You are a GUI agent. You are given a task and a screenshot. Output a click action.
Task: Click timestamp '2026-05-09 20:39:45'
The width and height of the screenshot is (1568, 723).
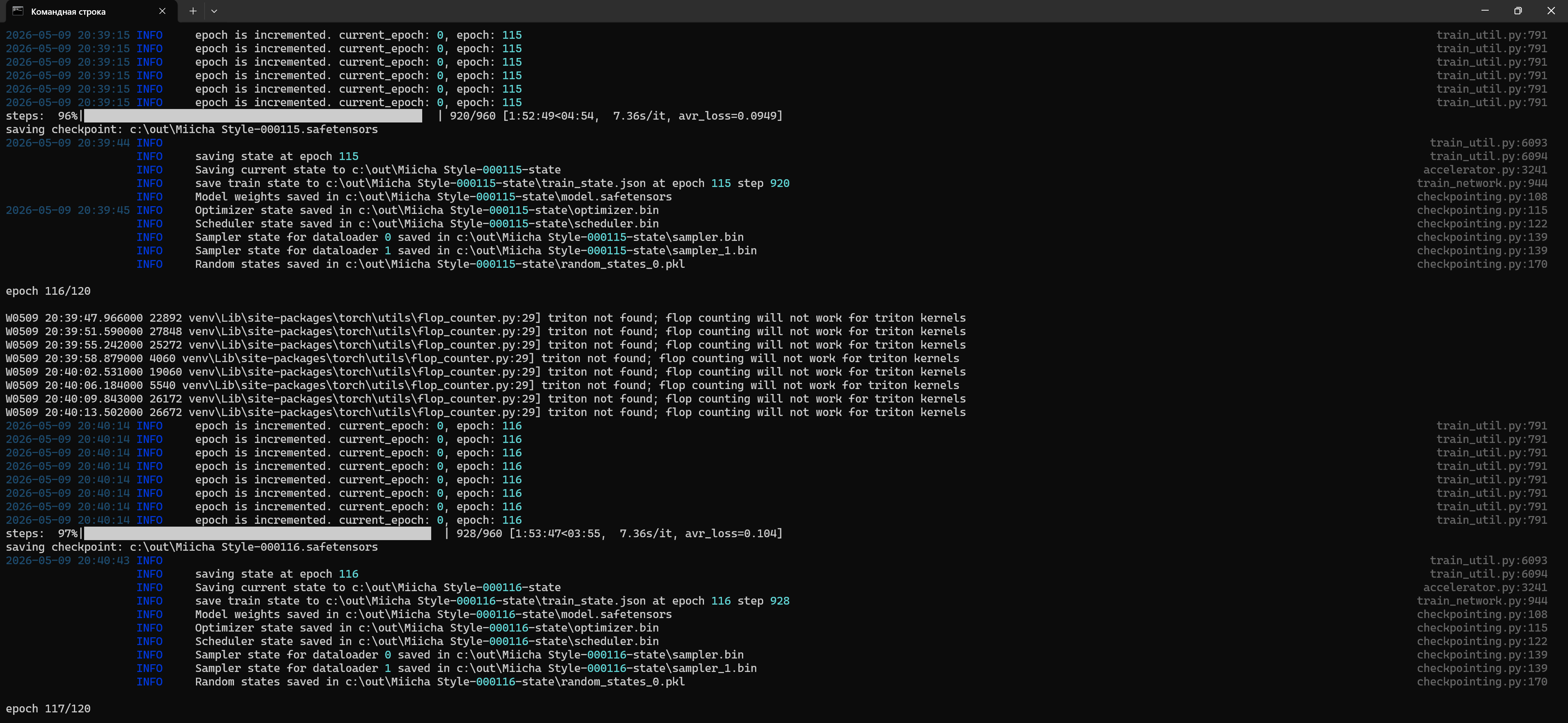(67, 211)
